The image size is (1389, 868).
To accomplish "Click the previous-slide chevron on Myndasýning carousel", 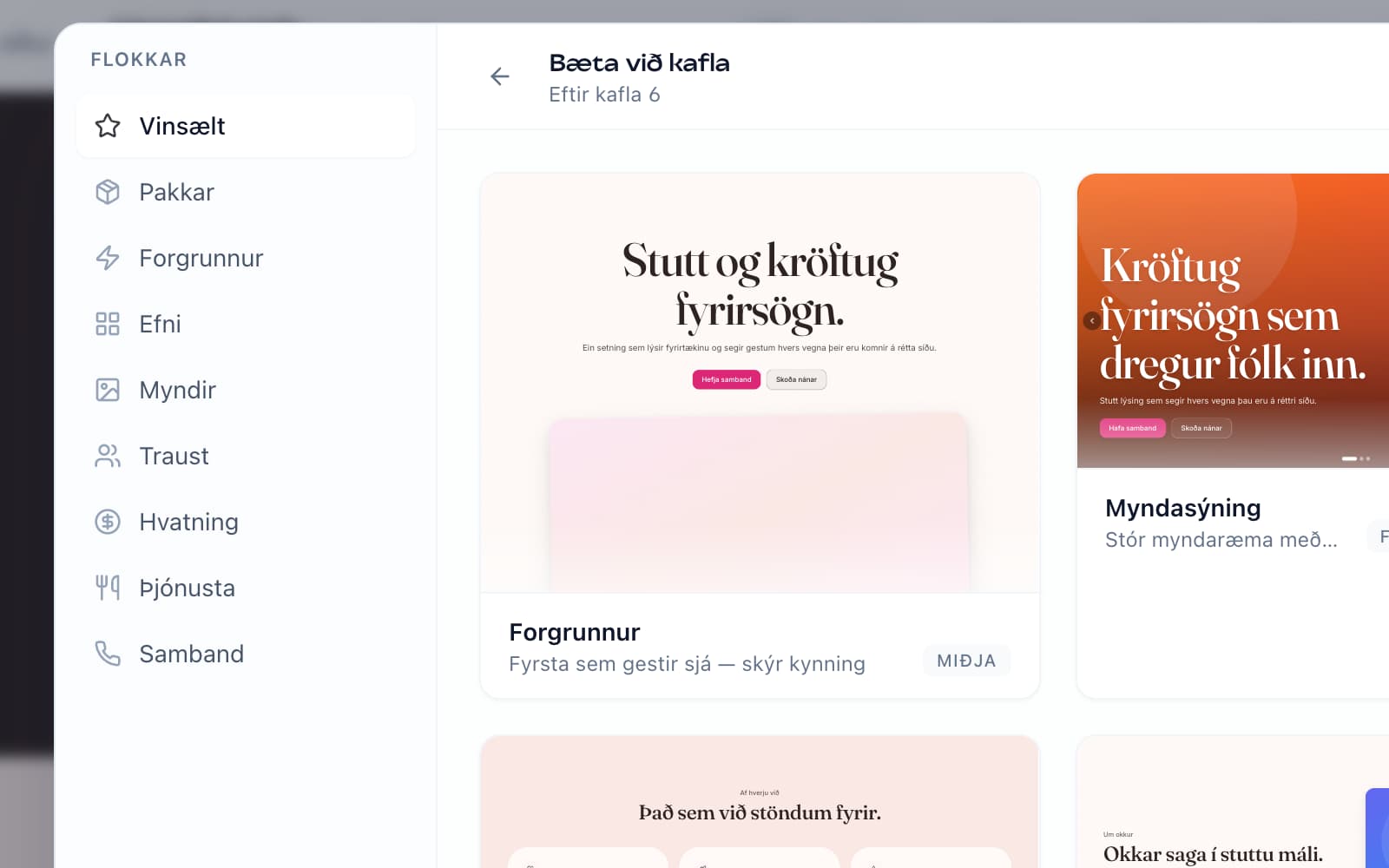I will (1092, 320).
